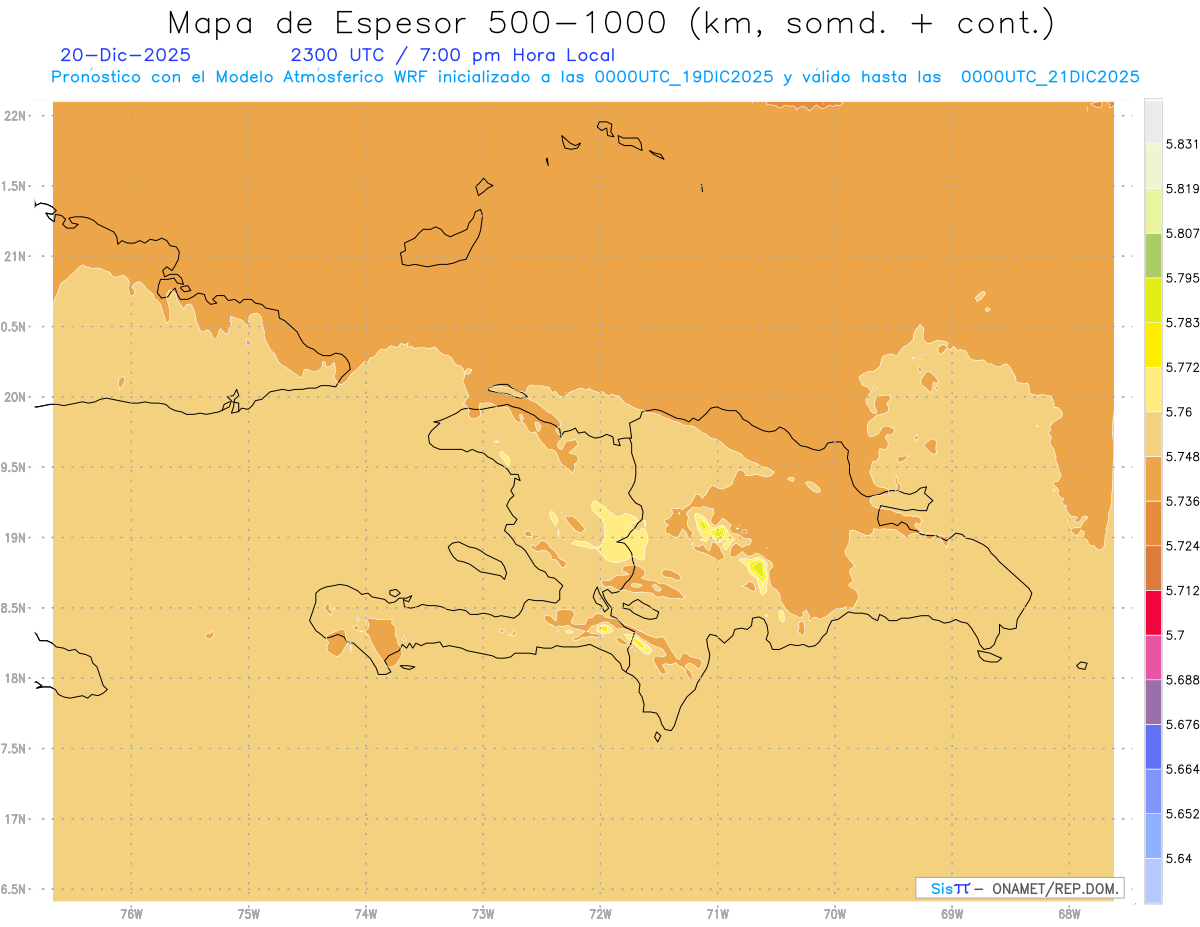
Task: Click the '75W' longitude label
Action: click(x=249, y=914)
